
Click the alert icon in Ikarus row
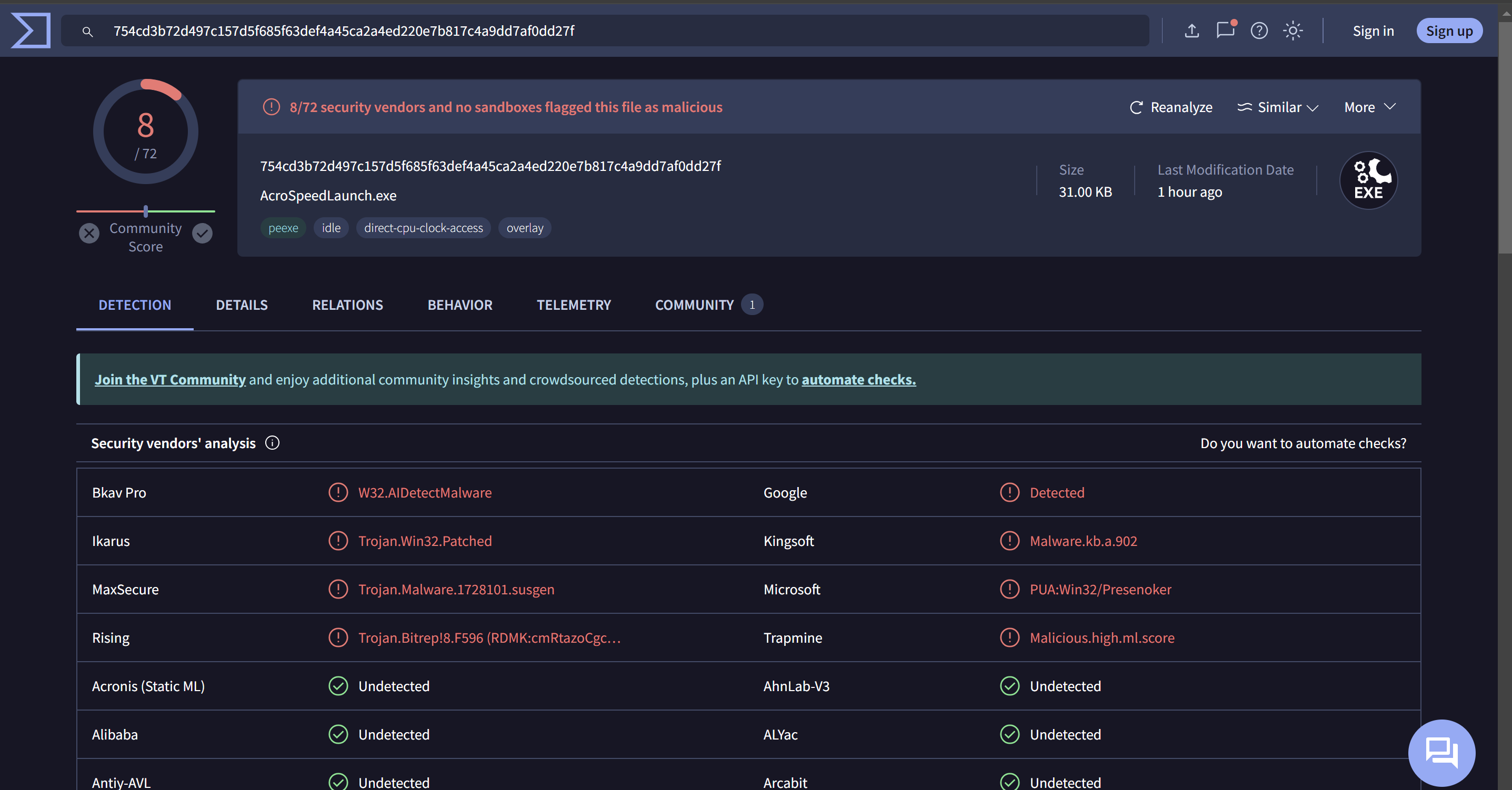338,541
